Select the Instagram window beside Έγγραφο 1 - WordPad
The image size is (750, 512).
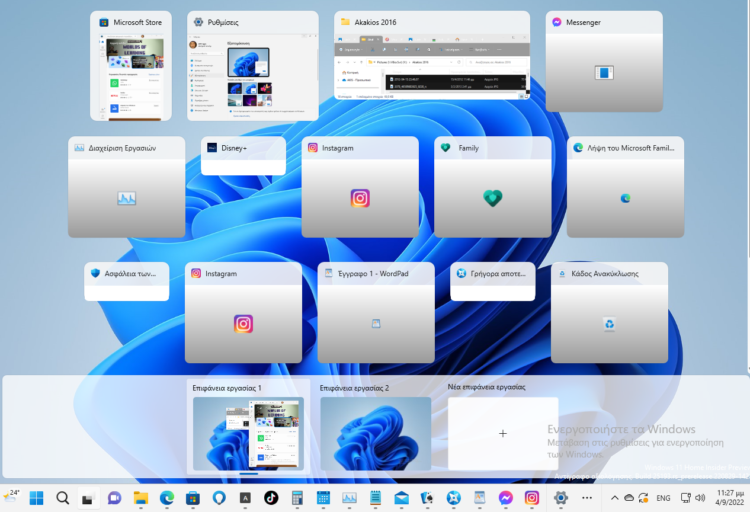point(243,312)
